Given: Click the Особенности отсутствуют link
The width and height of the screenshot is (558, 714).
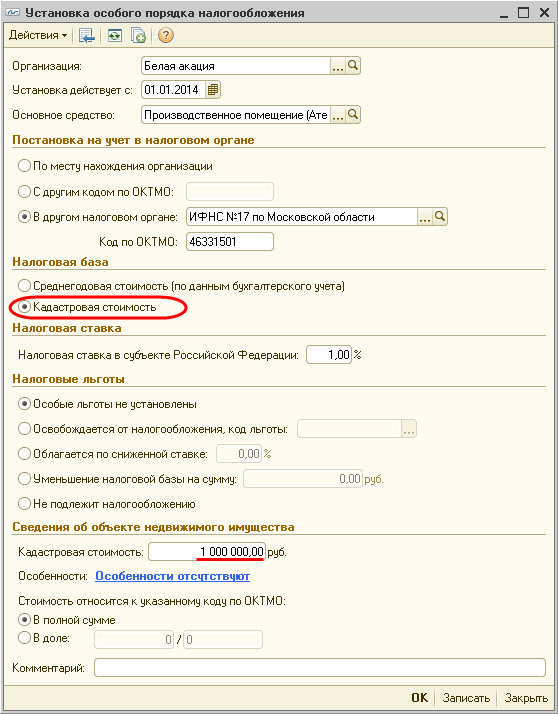Looking at the screenshot, I should click(173, 576).
